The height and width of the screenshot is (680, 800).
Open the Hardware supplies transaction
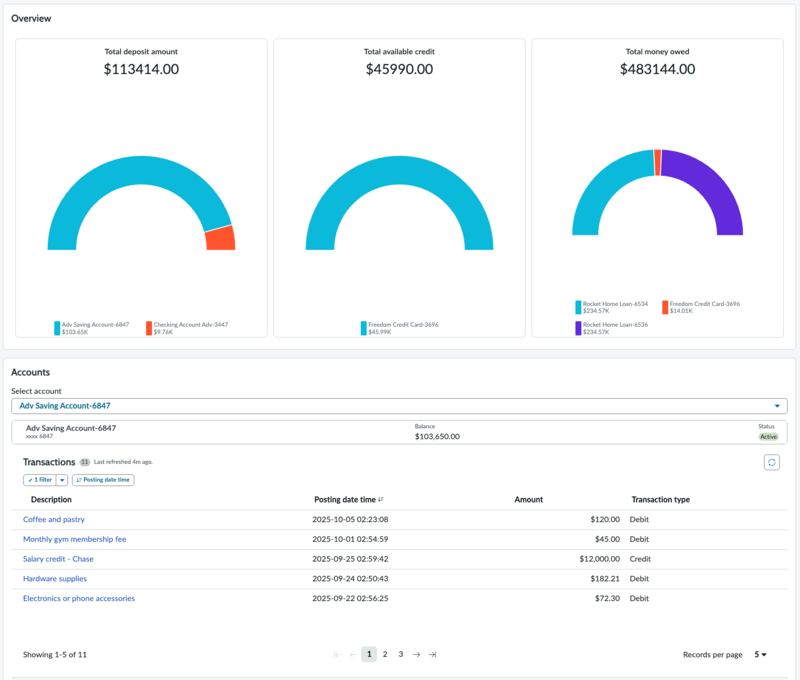coord(55,578)
